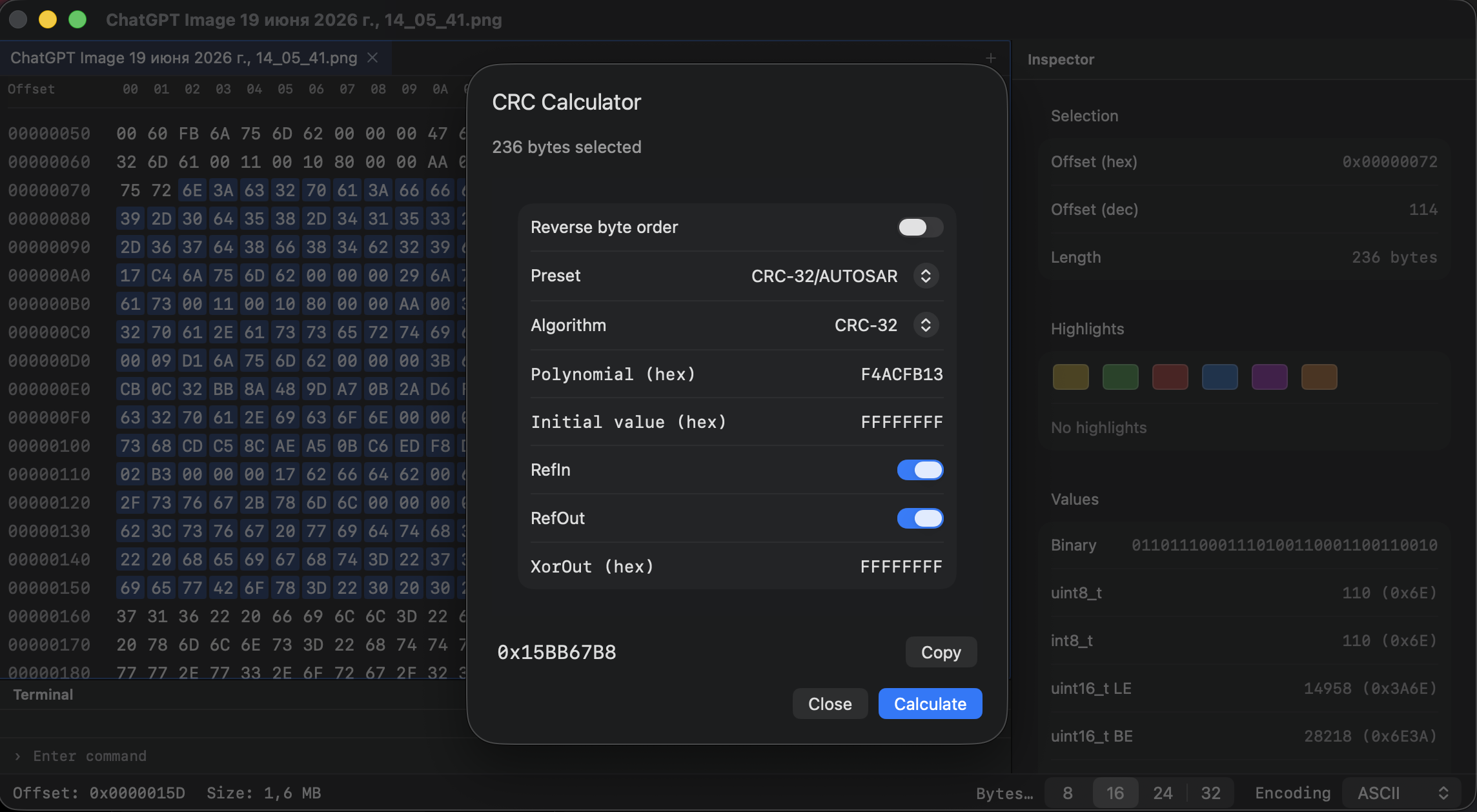
Task: Pick the red highlight swatch
Action: [x=1170, y=377]
